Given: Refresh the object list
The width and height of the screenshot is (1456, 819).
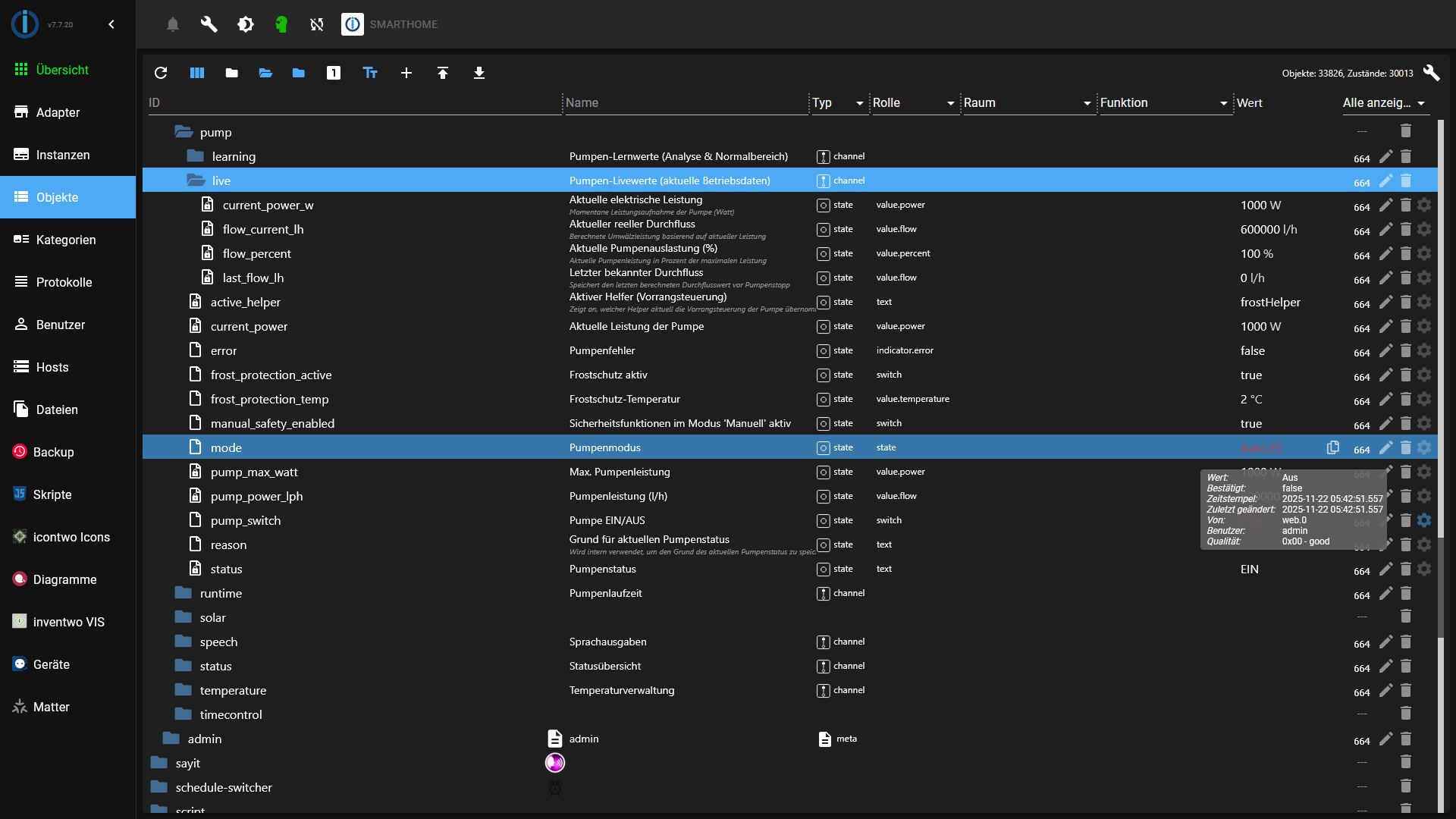Looking at the screenshot, I should pyautogui.click(x=161, y=73).
